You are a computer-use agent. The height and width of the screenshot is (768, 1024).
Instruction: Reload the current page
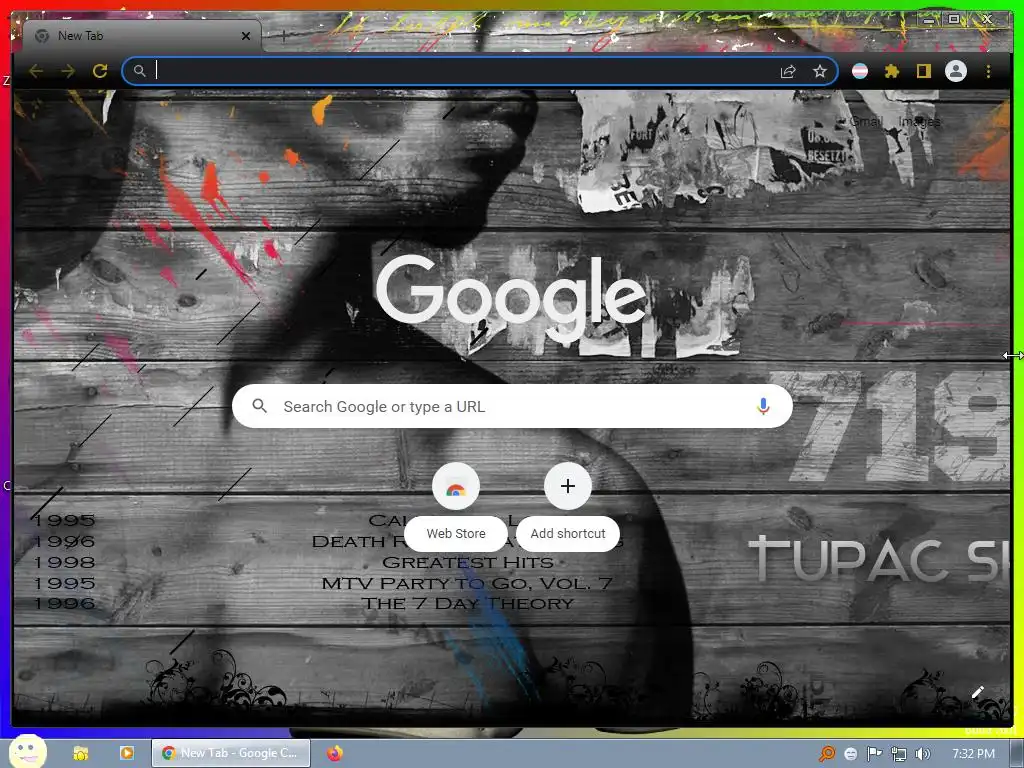pos(100,71)
